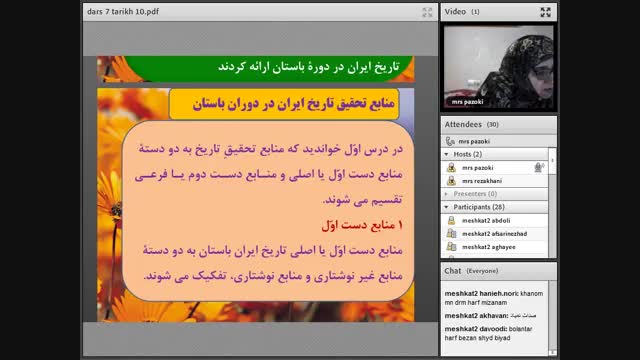
Task: Maximize the dars 7 tarikh share pod
Action: click(x=427, y=12)
